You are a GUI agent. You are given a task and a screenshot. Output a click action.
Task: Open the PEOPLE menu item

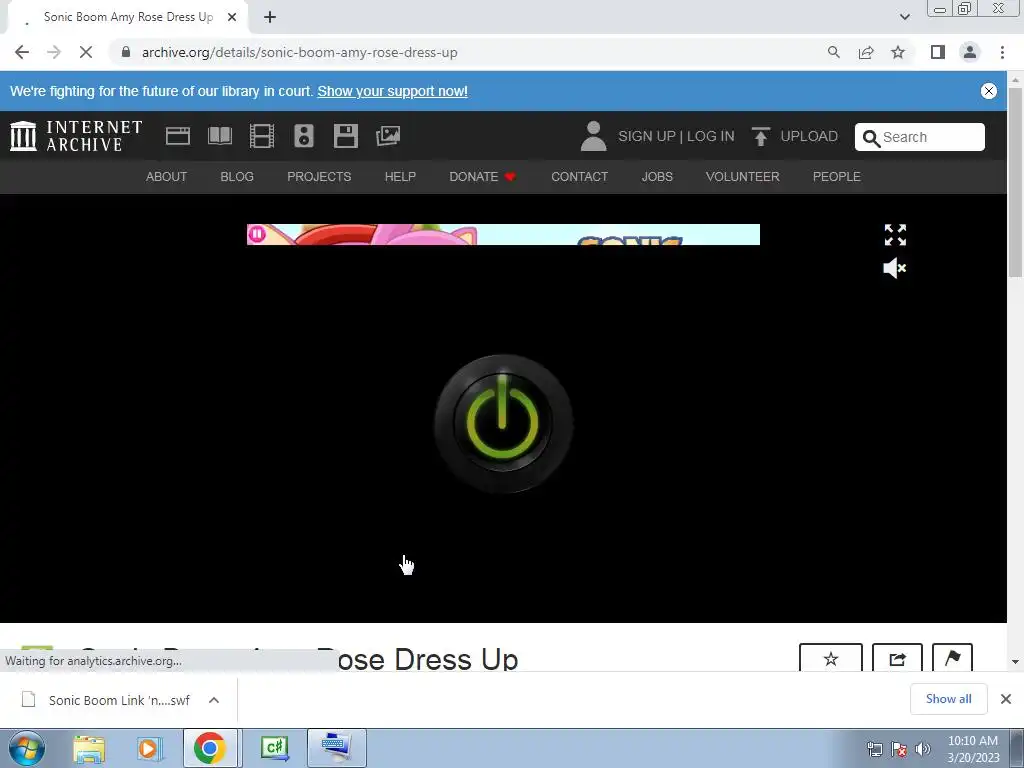[837, 176]
